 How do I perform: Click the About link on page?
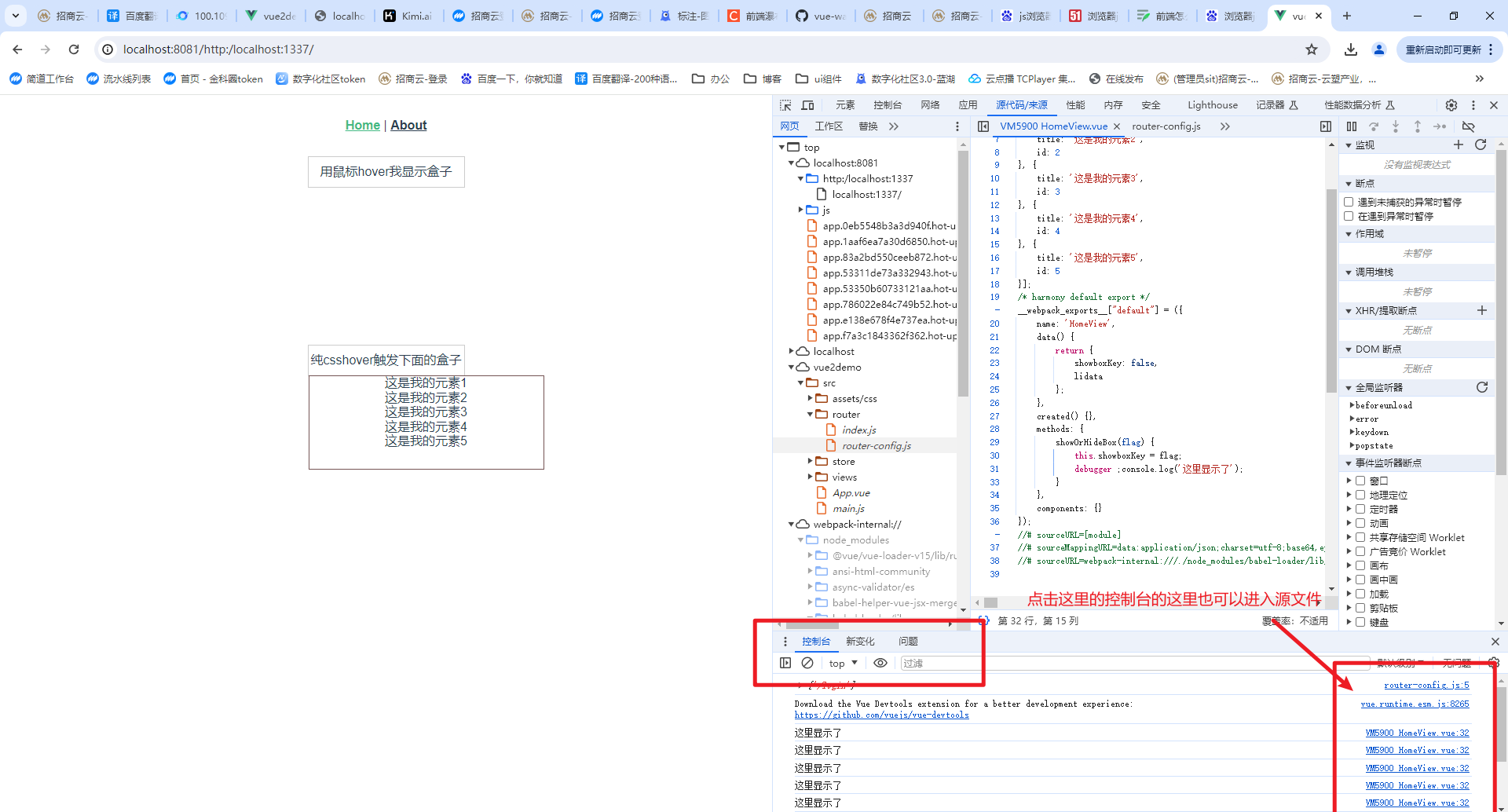point(408,125)
